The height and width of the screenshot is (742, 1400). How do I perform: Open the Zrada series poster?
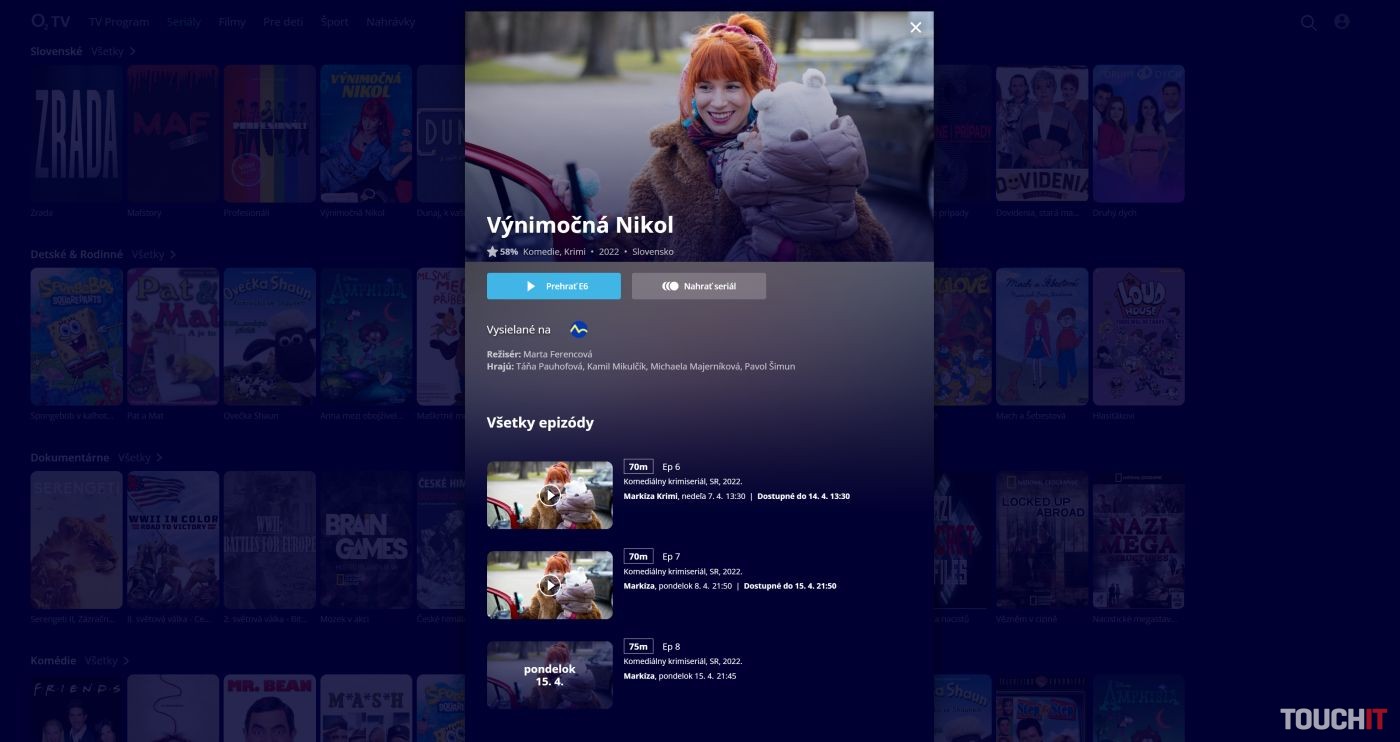pyautogui.click(x=76, y=134)
